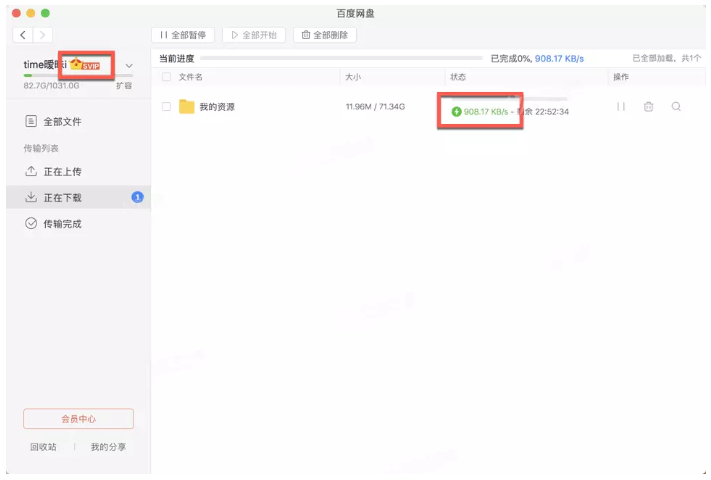Click remaining time 22:52:34

coord(552,112)
